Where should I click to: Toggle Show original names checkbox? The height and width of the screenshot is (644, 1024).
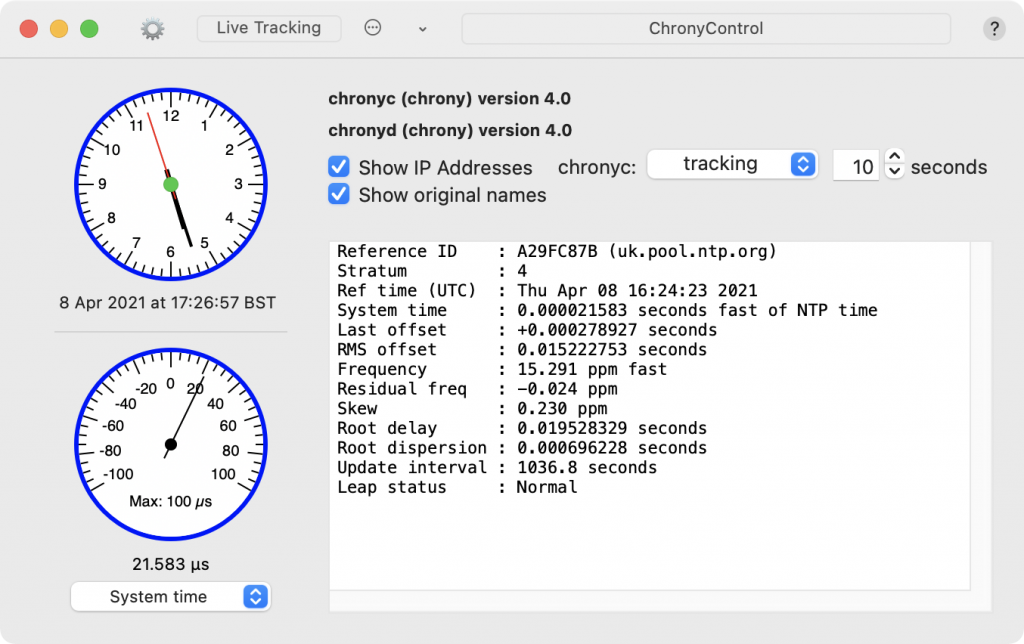coord(339,195)
